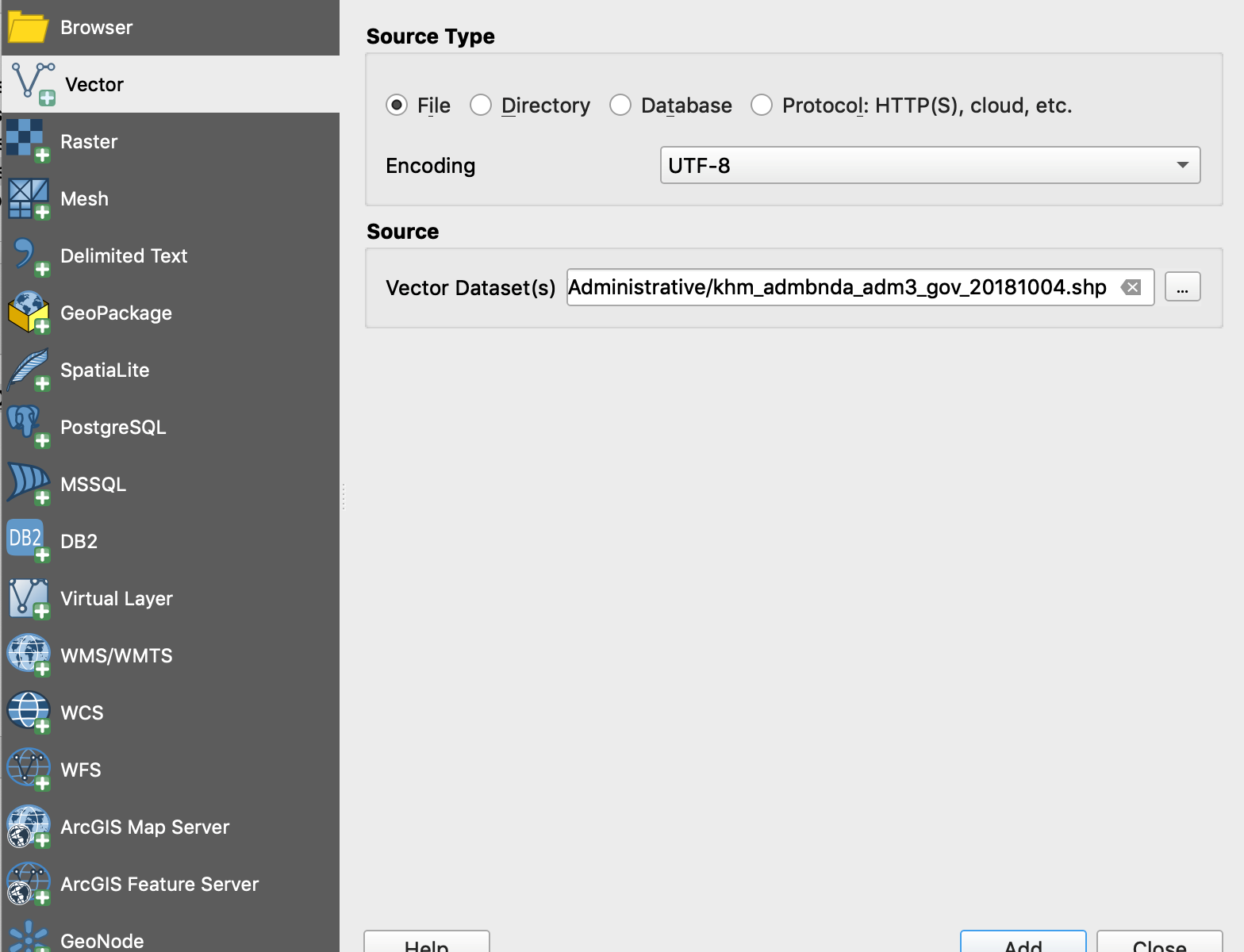This screenshot has width=1244, height=952.
Task: Click the Source Type heading
Action: (430, 36)
